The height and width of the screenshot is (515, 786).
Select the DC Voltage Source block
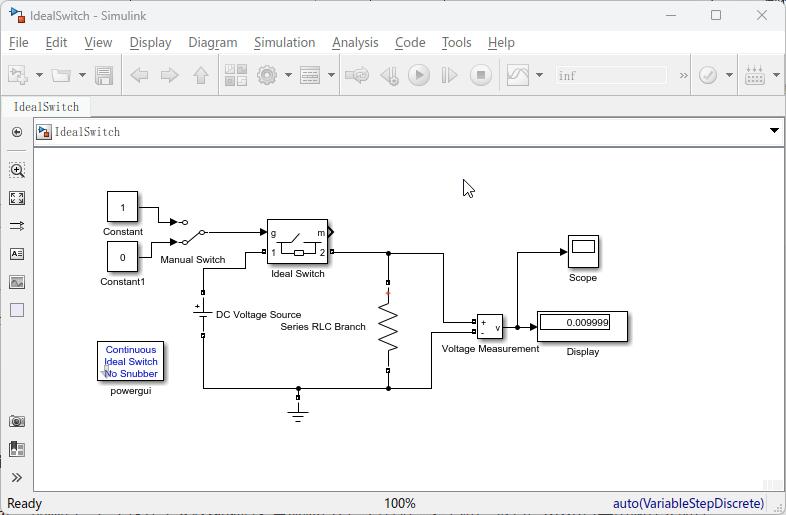click(x=203, y=314)
